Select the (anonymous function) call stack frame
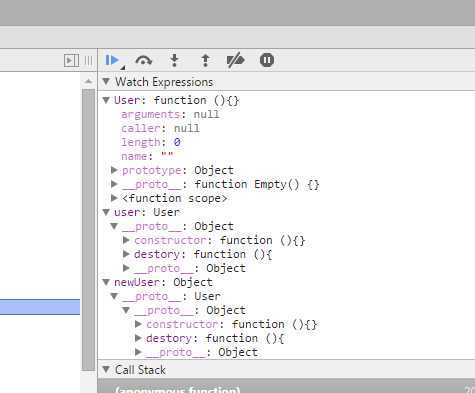The width and height of the screenshot is (475, 393). point(287,386)
